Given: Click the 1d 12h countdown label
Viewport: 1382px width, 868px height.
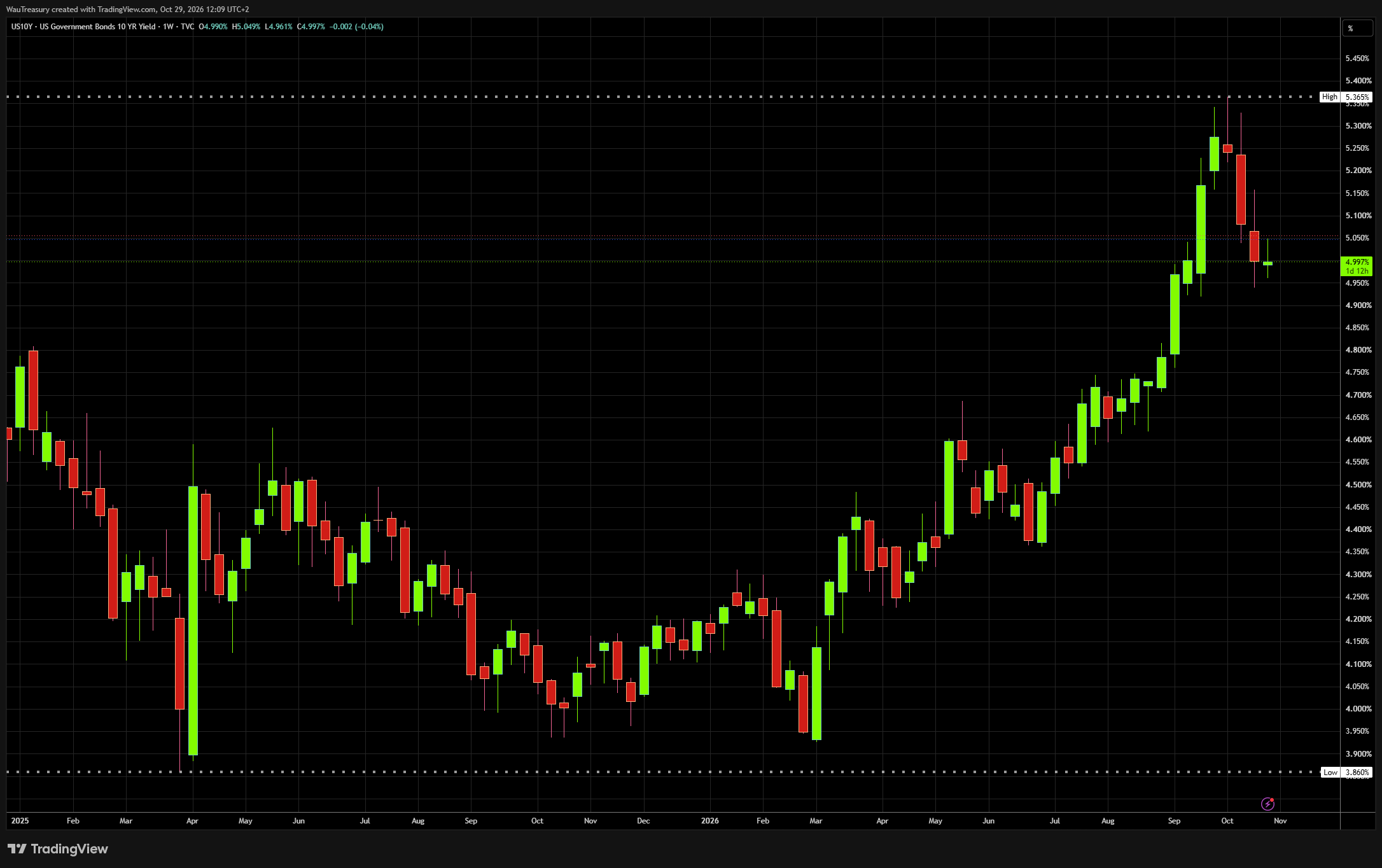Looking at the screenshot, I should [x=1357, y=271].
